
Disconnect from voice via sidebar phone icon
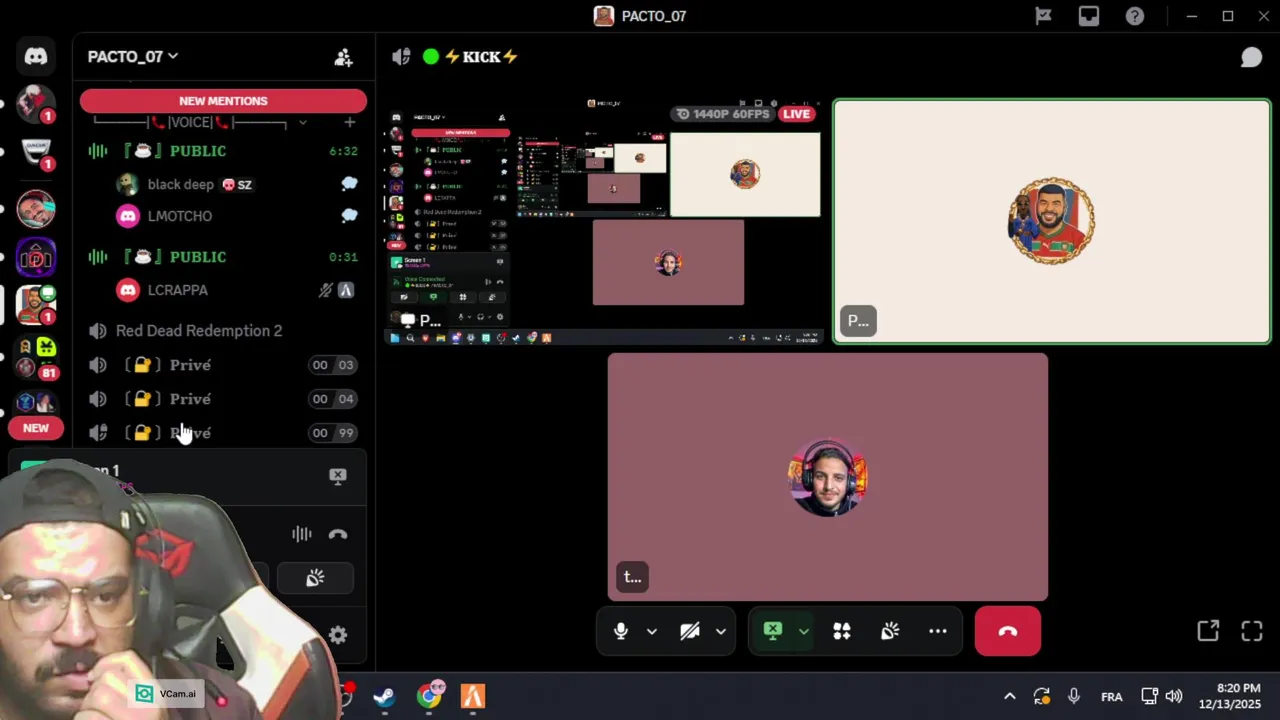[x=338, y=534]
